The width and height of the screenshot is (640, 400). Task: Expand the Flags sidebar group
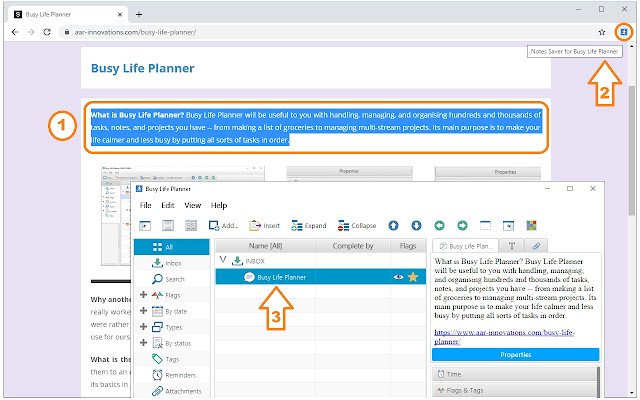pyautogui.click(x=143, y=295)
